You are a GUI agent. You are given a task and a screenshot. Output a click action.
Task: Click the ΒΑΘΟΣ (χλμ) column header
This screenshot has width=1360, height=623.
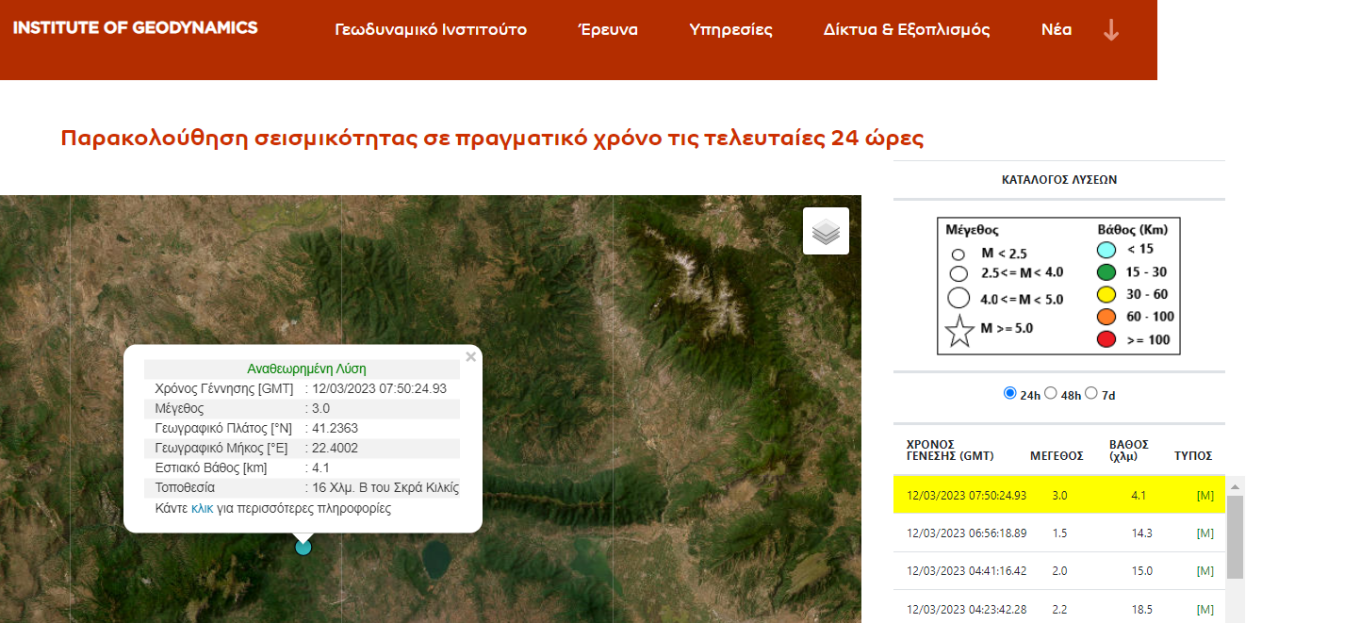click(1129, 450)
